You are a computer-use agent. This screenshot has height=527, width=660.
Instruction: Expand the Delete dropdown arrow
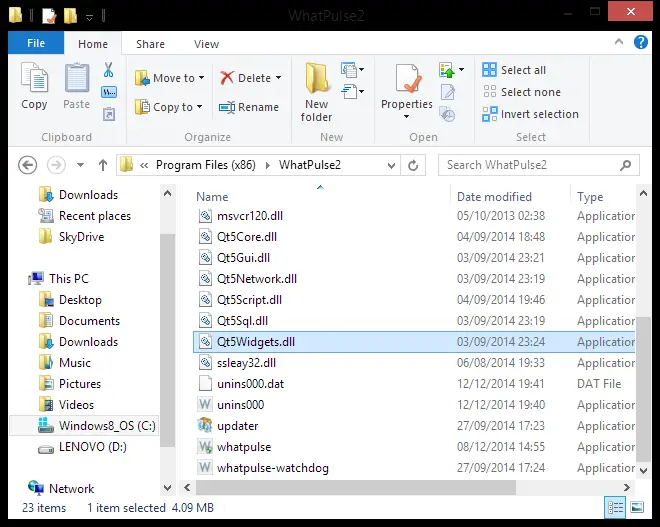[x=279, y=78]
